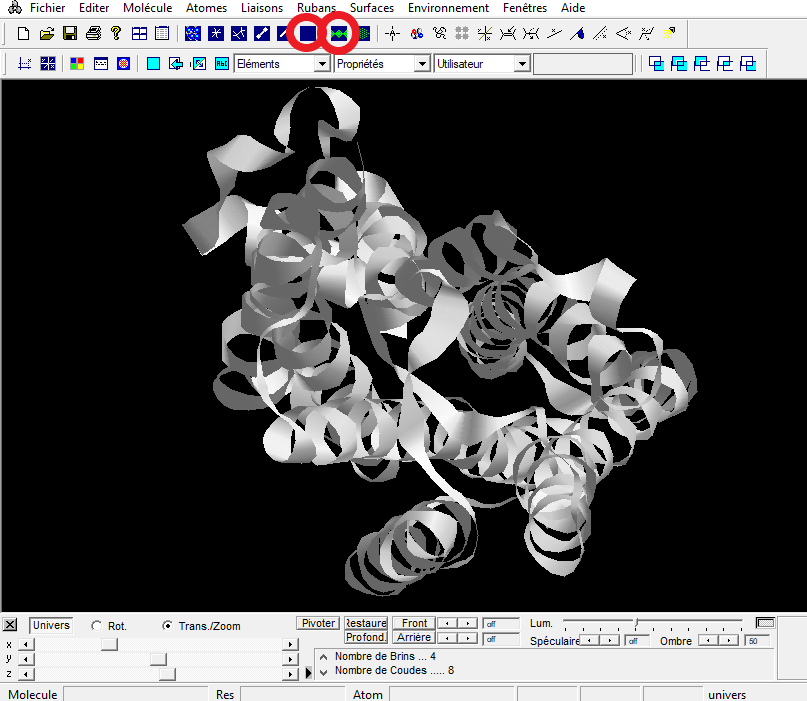Open the Eléments dropdown list
807x701 pixels.
pos(321,64)
